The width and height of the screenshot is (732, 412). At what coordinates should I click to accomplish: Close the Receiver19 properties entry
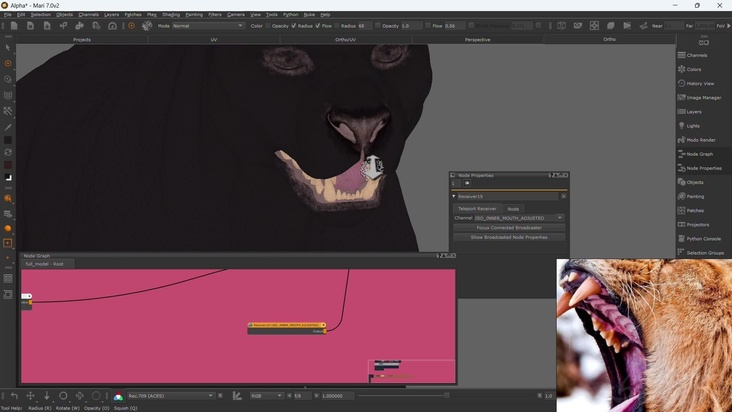point(563,196)
